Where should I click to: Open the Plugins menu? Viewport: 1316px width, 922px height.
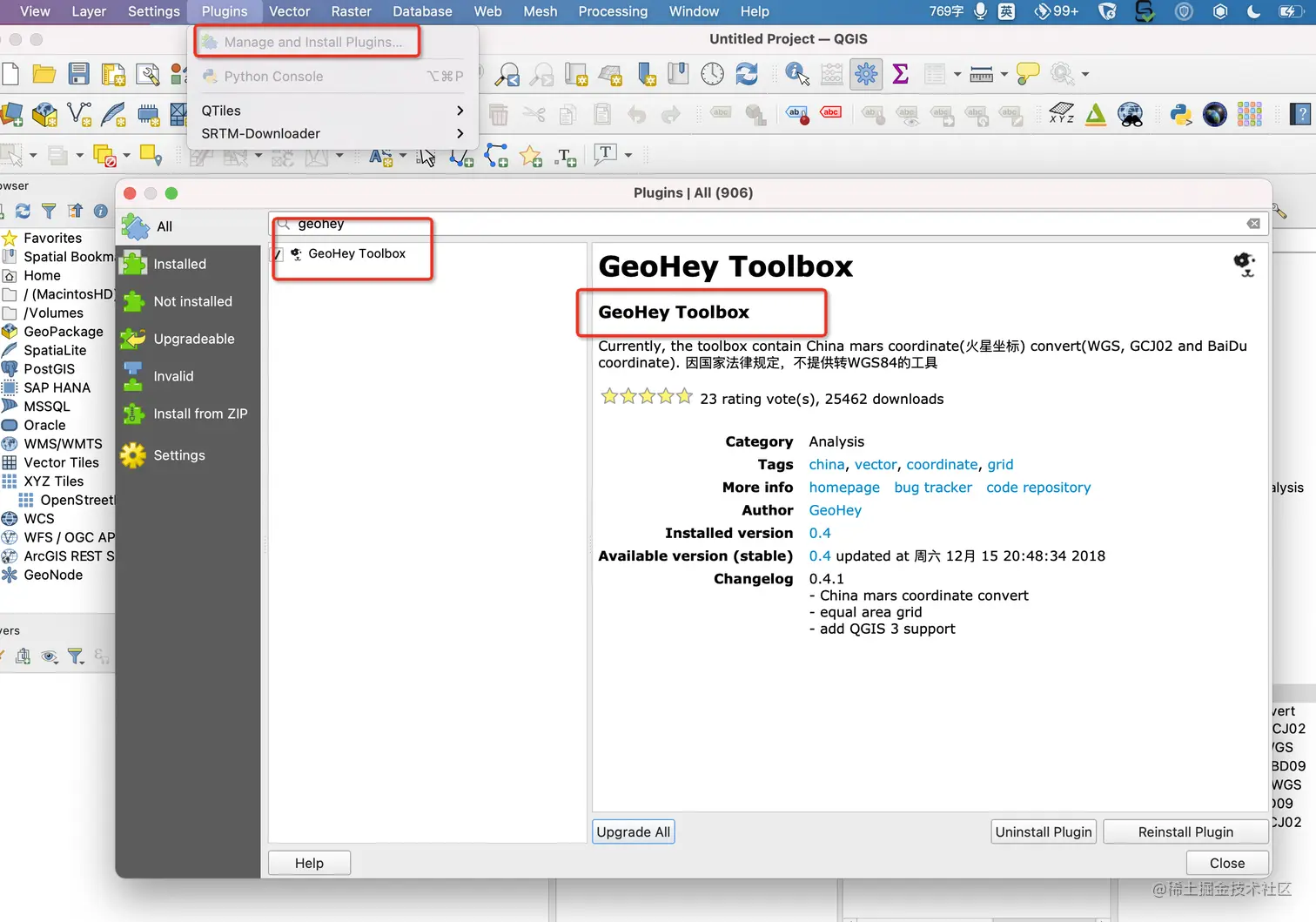point(225,11)
